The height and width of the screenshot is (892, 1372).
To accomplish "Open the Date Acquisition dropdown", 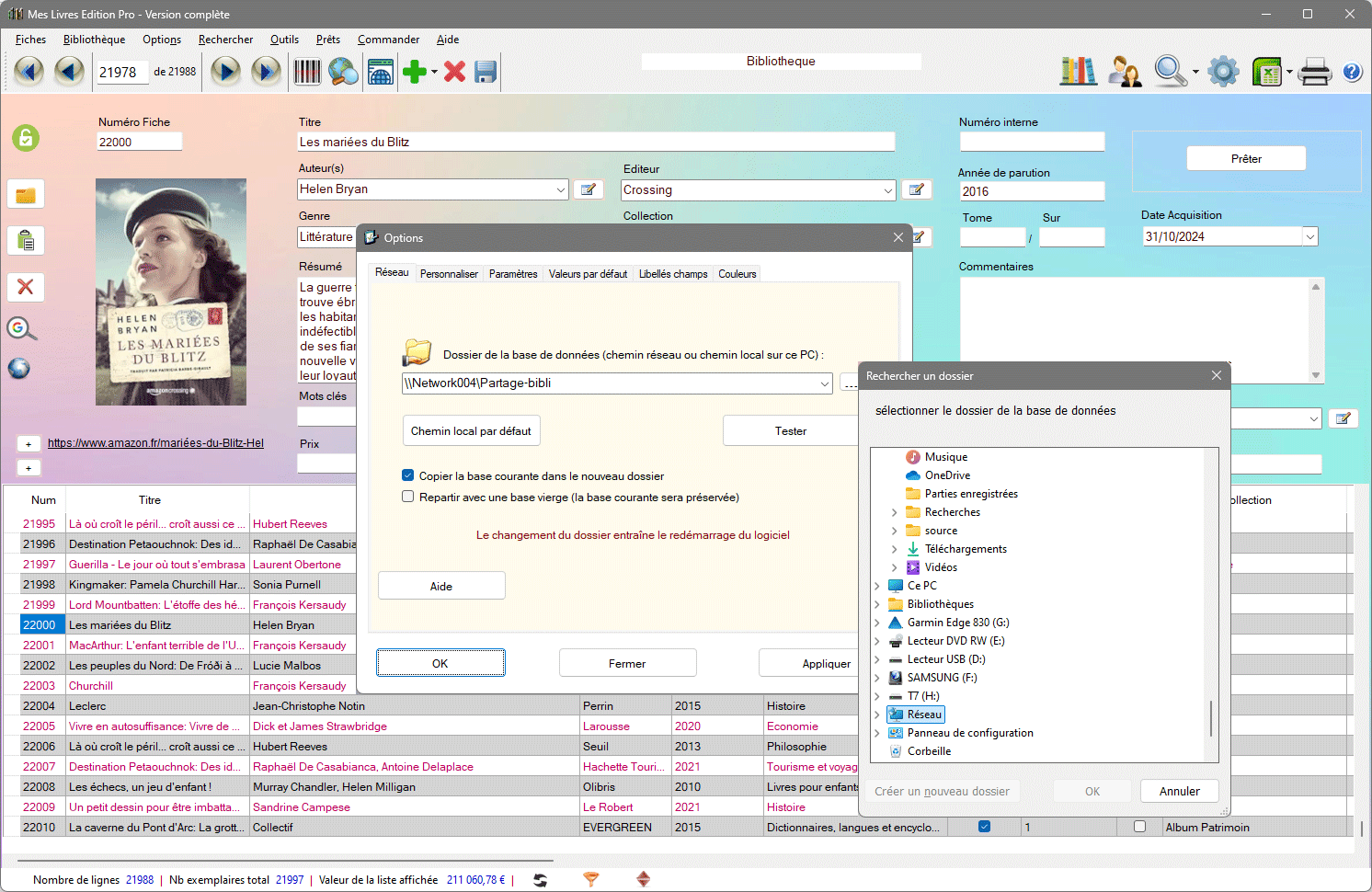I will click(1309, 236).
